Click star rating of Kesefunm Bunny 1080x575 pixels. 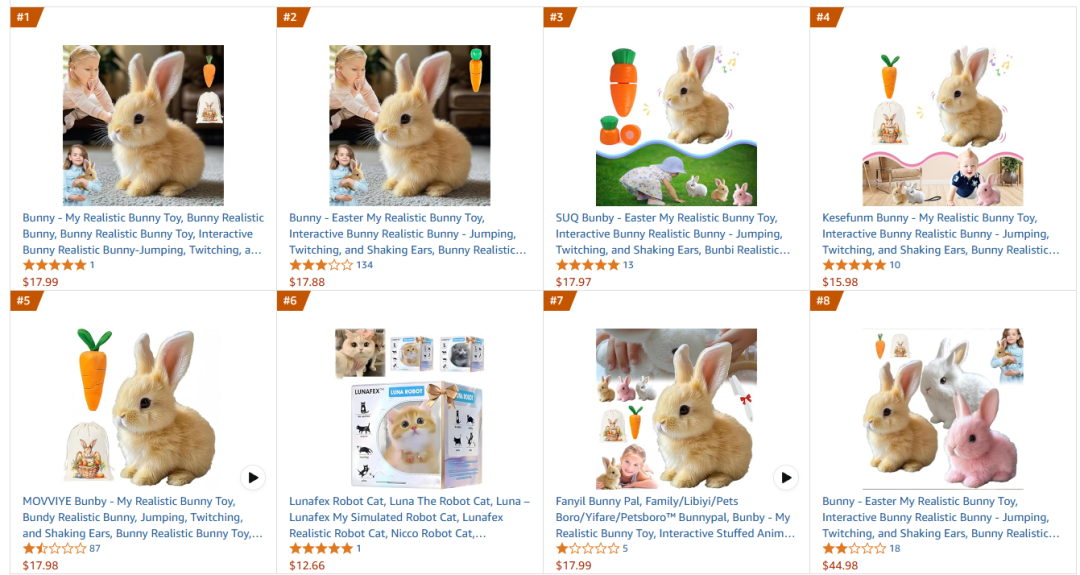point(854,265)
